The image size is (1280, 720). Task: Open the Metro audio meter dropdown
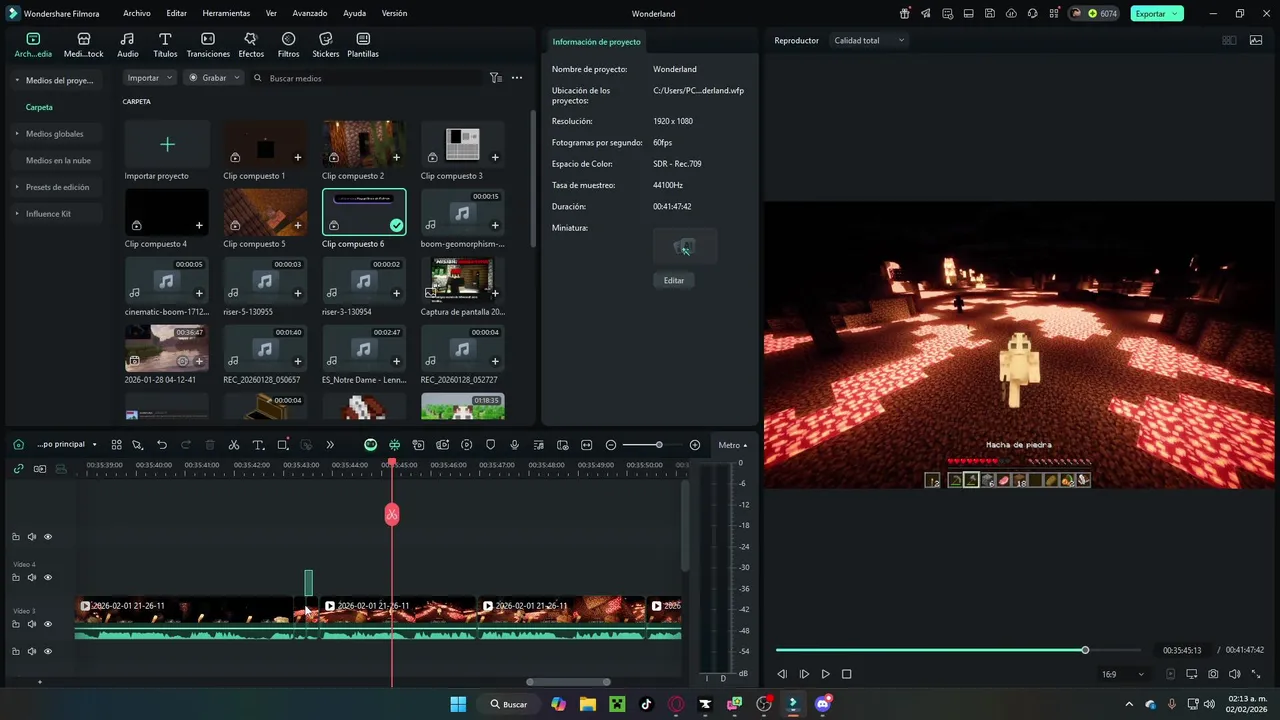(x=732, y=445)
